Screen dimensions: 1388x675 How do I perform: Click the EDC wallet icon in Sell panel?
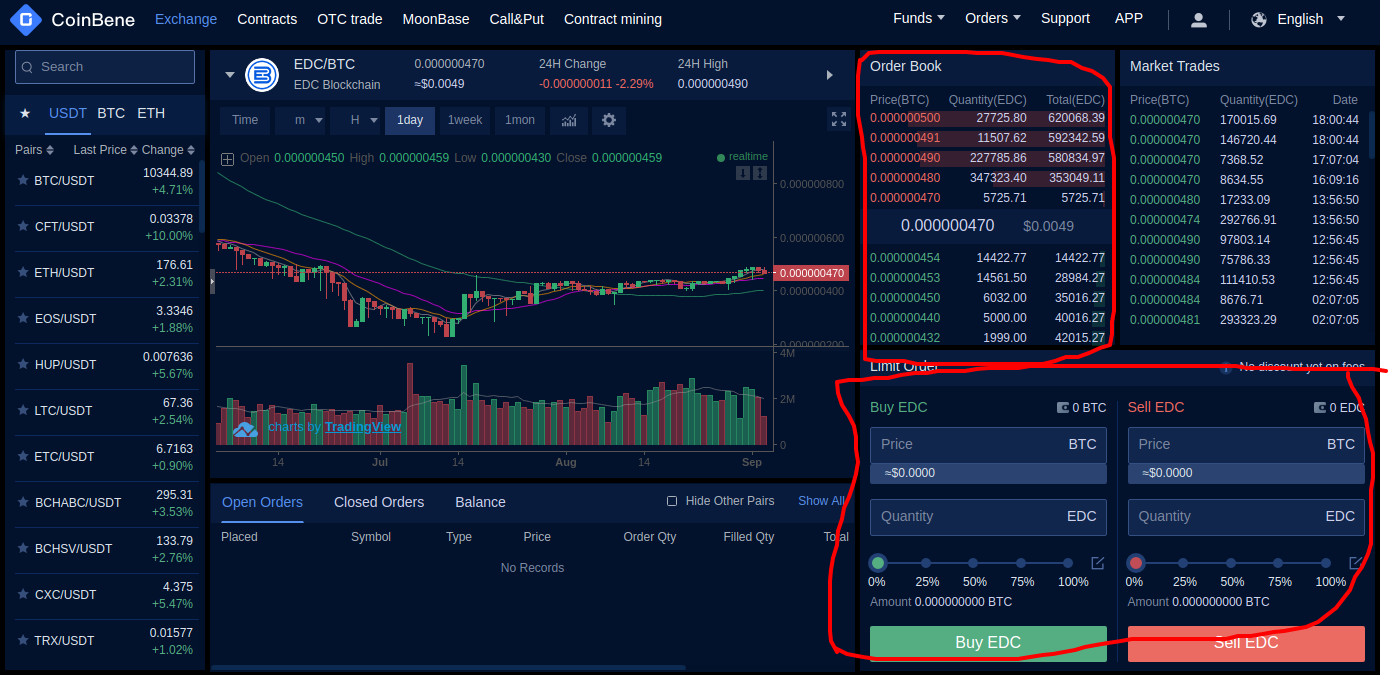pos(1321,408)
